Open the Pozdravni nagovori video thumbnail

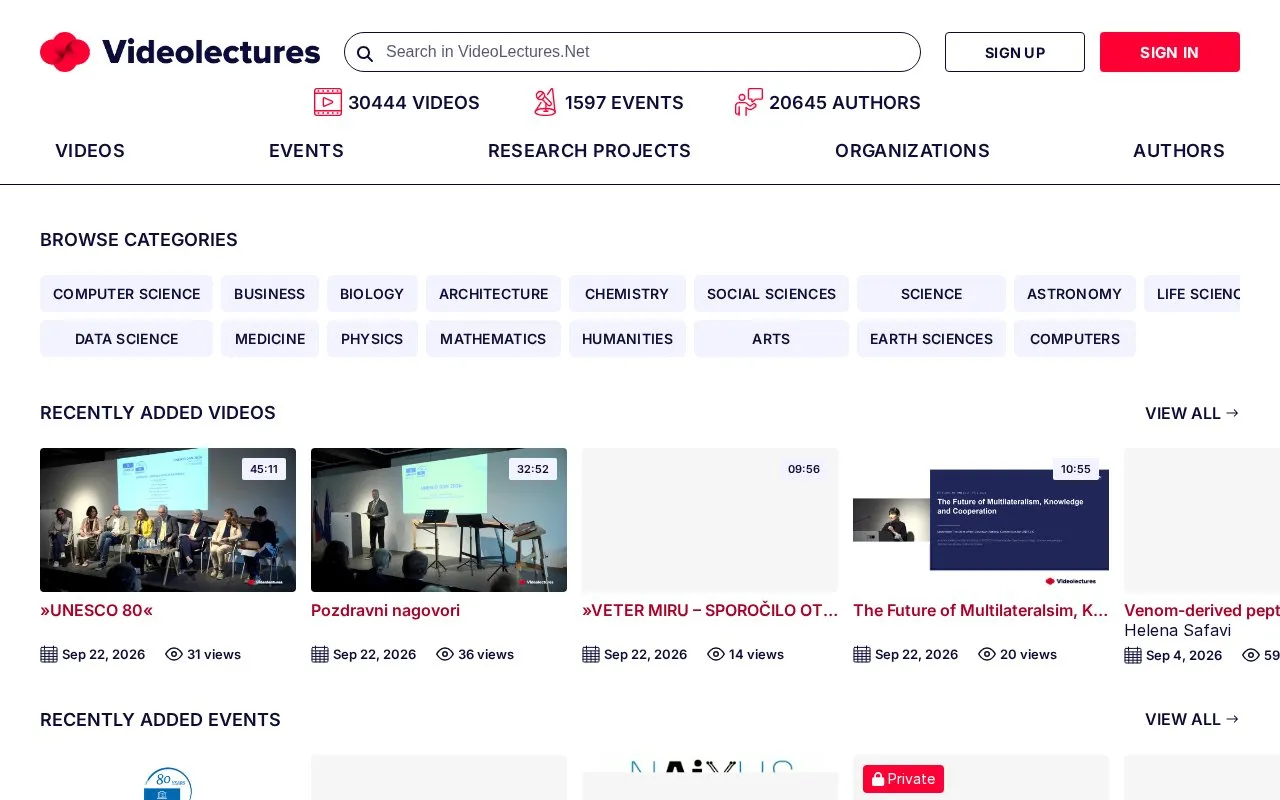439,520
